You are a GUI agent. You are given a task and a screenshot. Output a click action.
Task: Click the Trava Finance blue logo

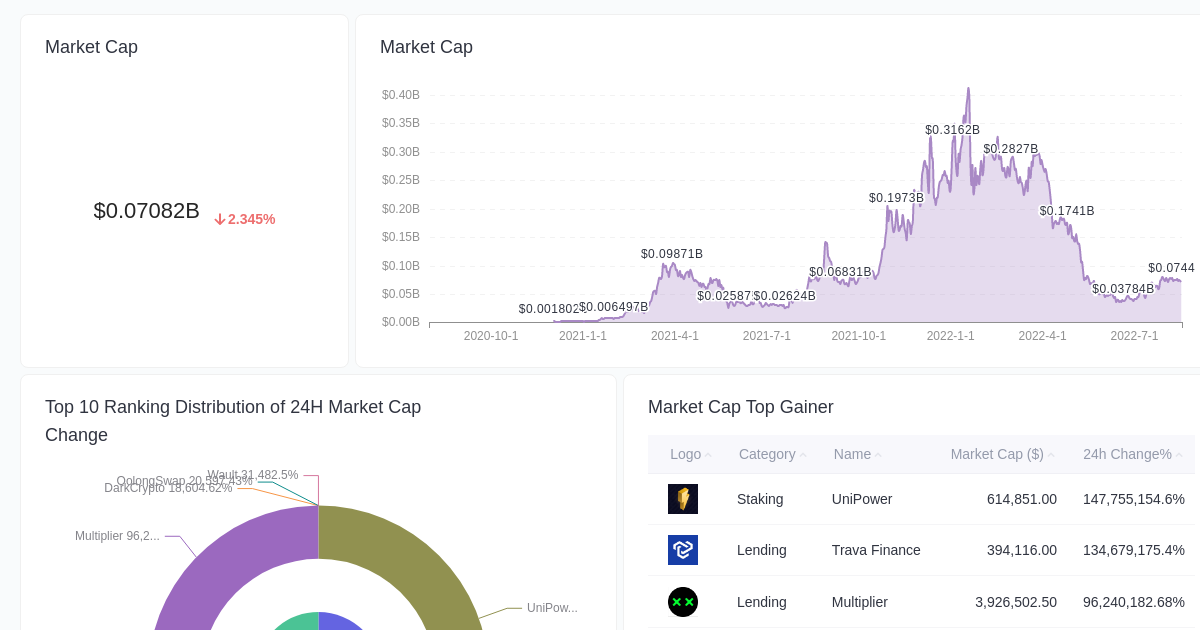683,550
